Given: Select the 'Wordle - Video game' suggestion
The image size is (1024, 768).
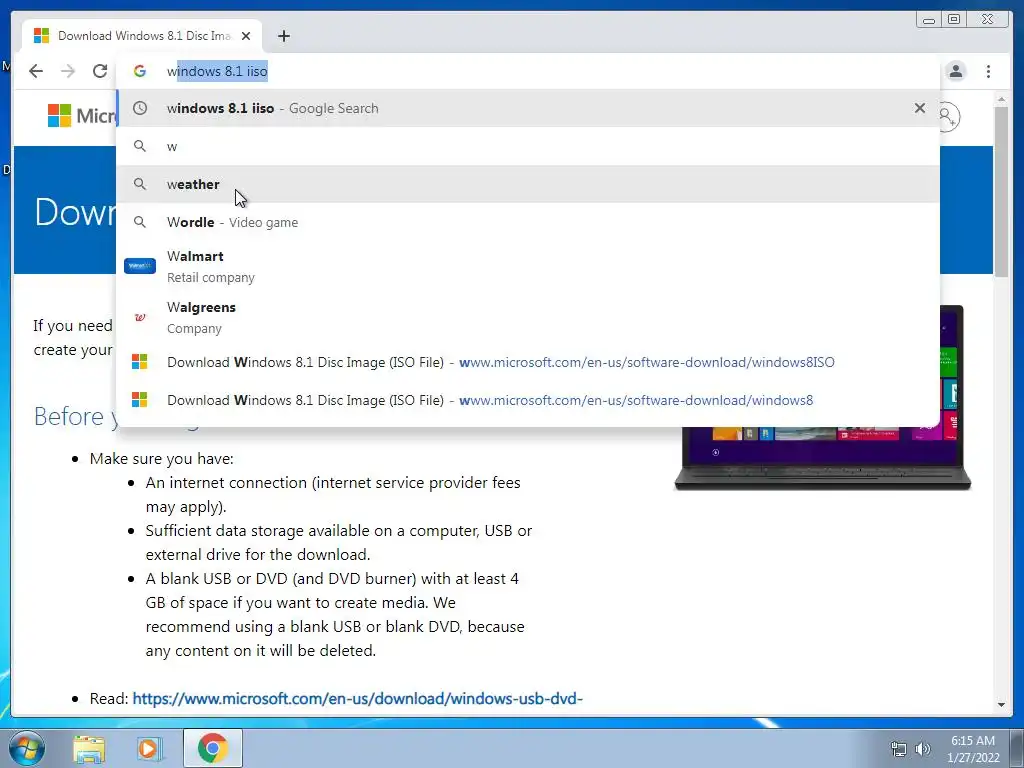Looking at the screenshot, I should (x=528, y=222).
